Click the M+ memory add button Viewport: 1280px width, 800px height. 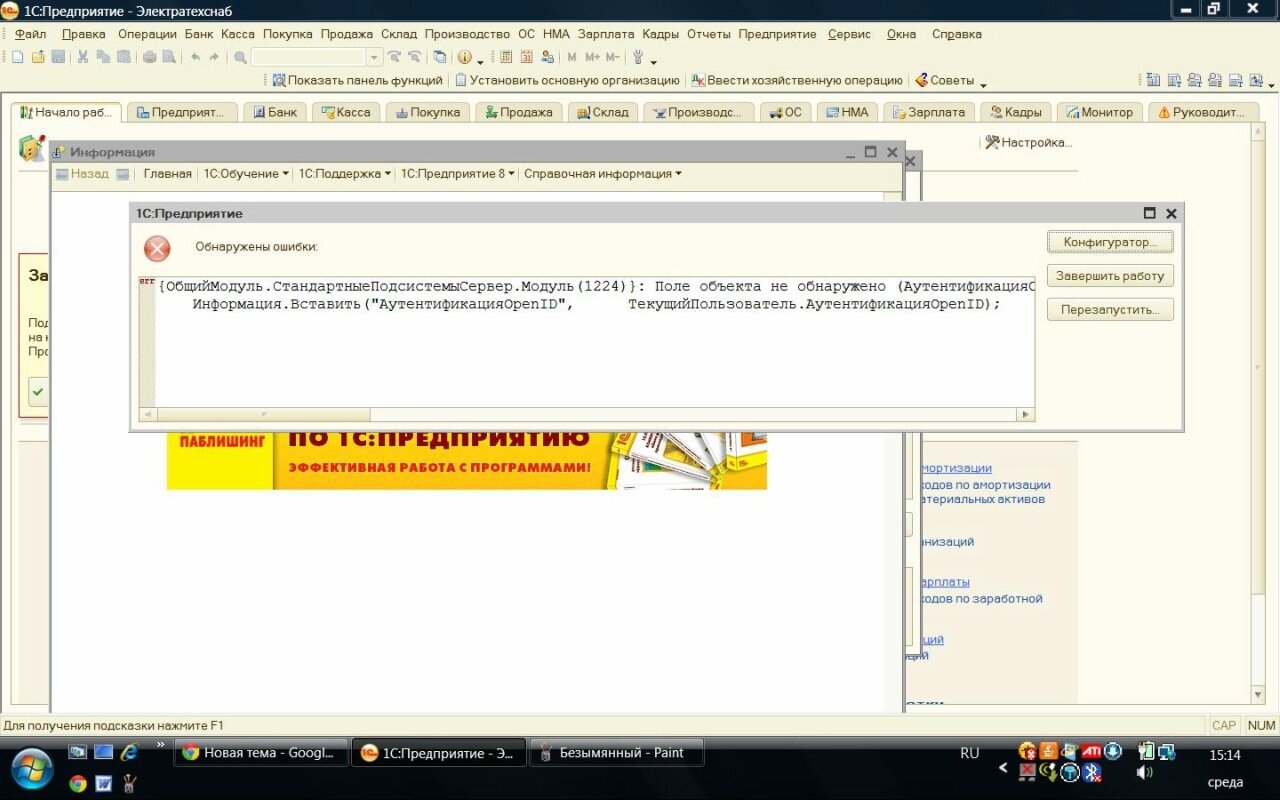click(x=592, y=57)
